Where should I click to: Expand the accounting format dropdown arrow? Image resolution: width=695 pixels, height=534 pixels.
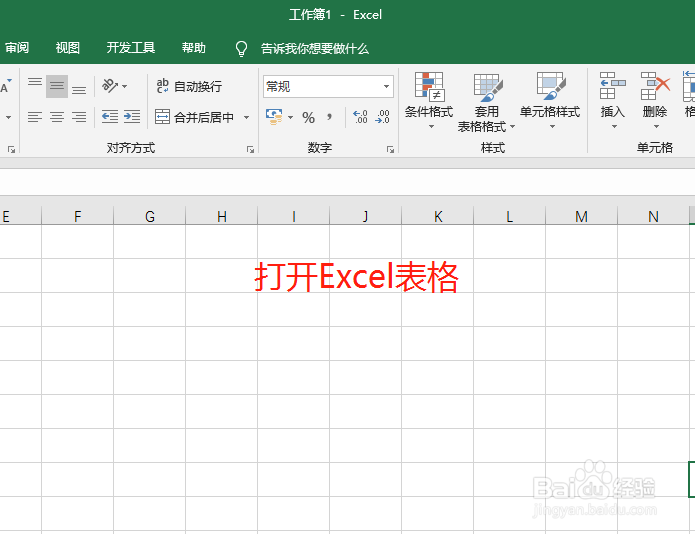tap(290, 117)
